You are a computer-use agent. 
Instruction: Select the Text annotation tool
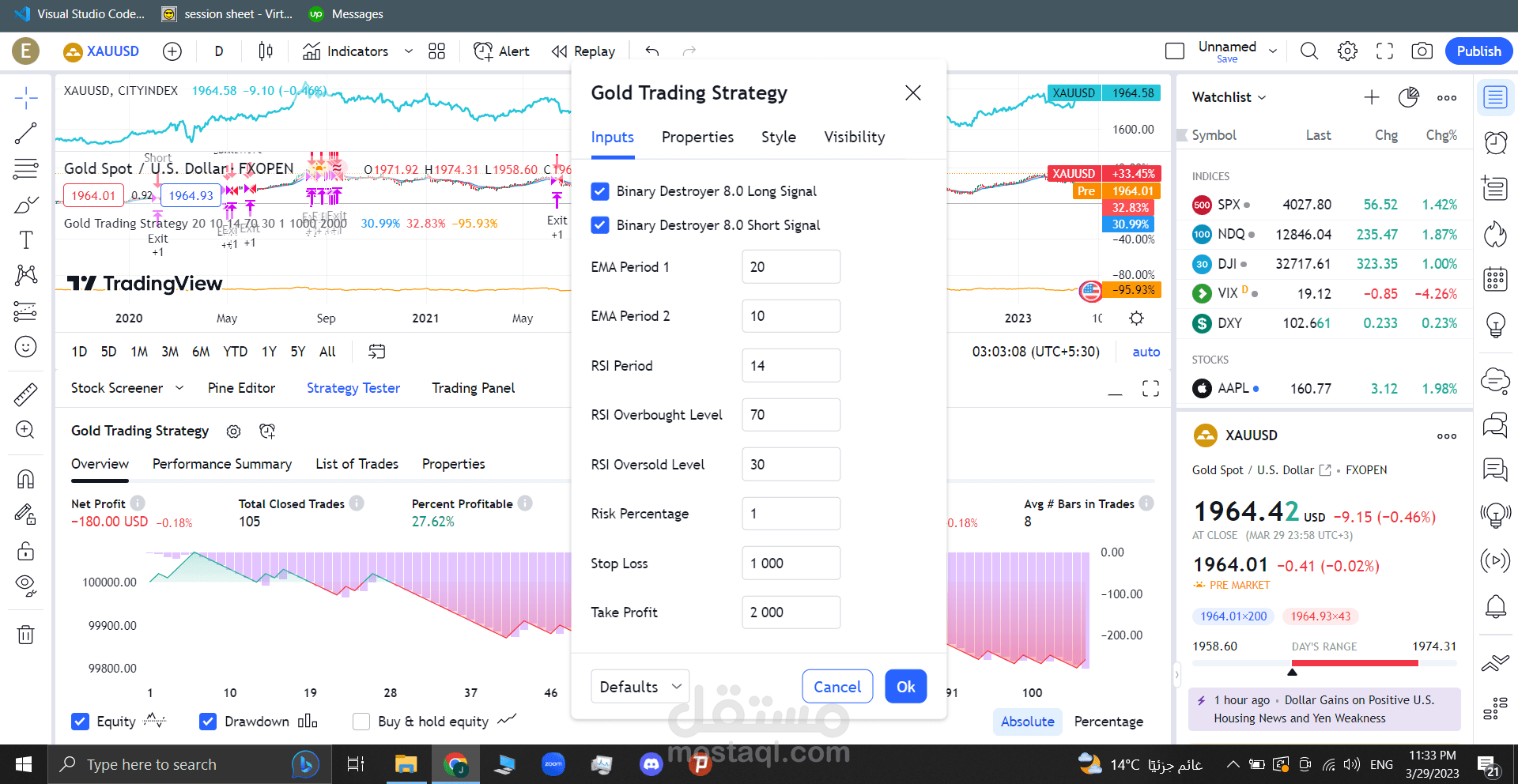pyautogui.click(x=26, y=239)
